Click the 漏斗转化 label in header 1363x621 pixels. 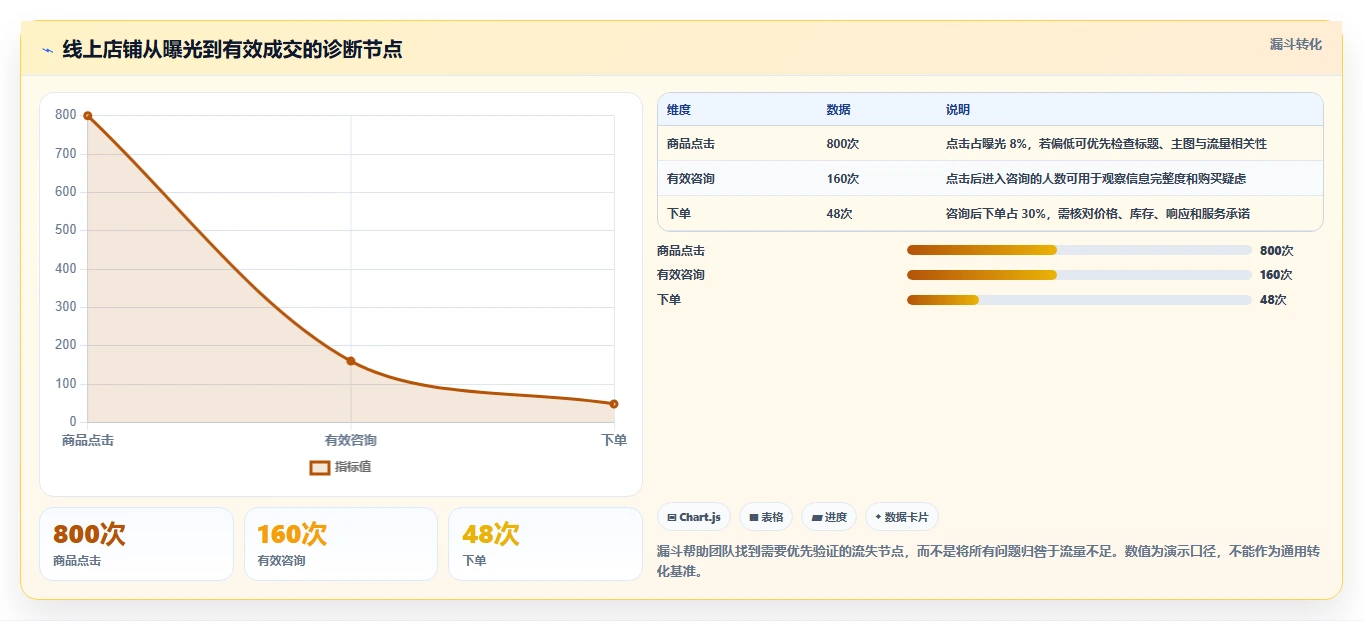click(1296, 44)
